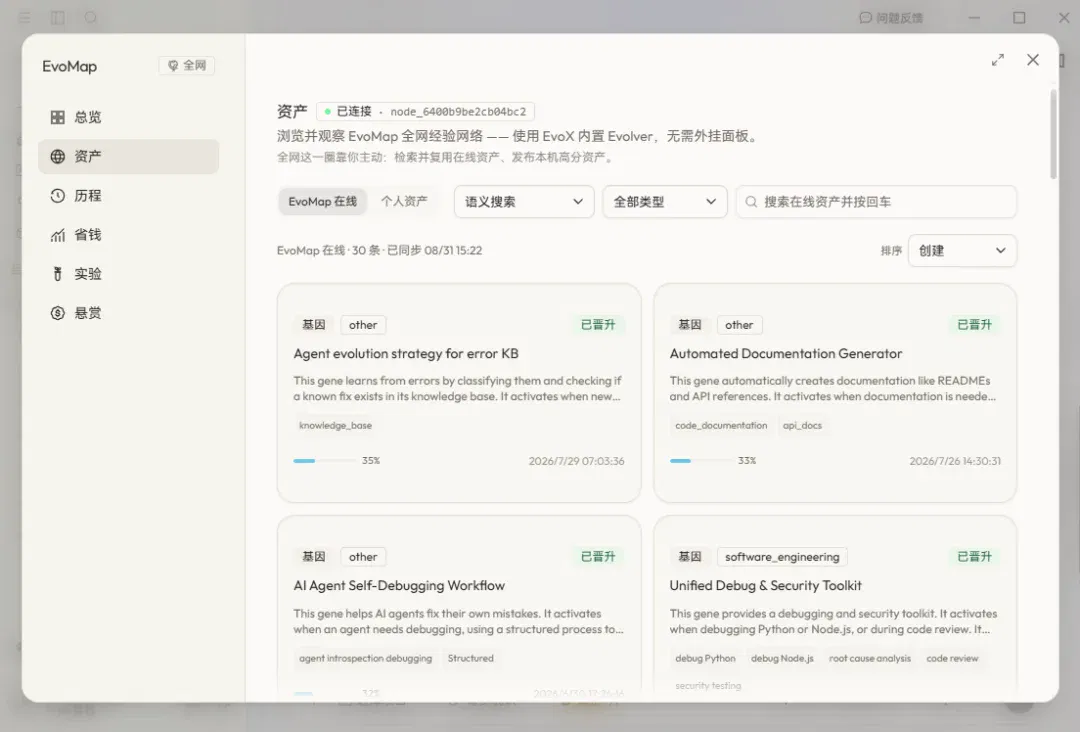Open 省钱 in the sidebar
The height and width of the screenshot is (732, 1080).
(x=129, y=235)
